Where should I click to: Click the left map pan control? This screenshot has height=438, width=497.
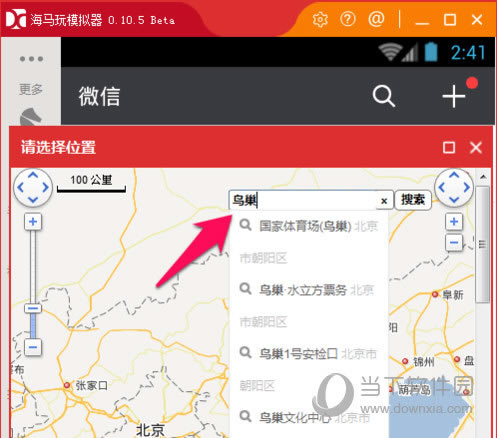[33, 187]
